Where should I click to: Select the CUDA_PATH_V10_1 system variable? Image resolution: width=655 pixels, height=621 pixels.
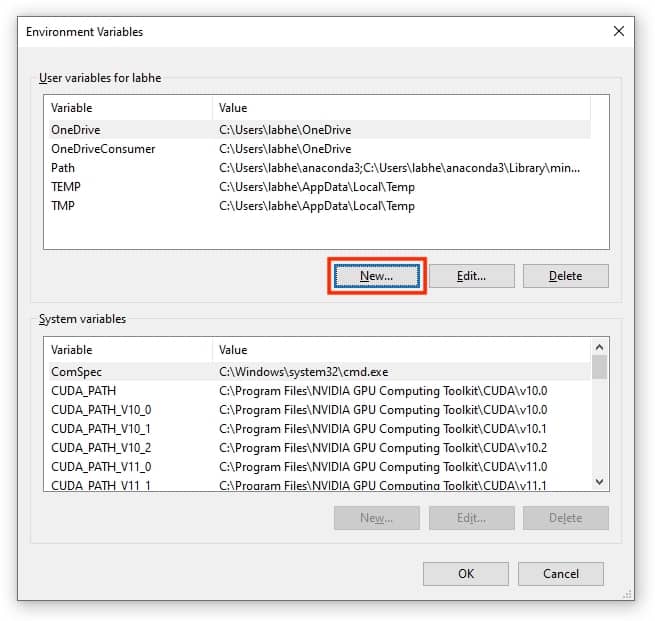coord(320,429)
